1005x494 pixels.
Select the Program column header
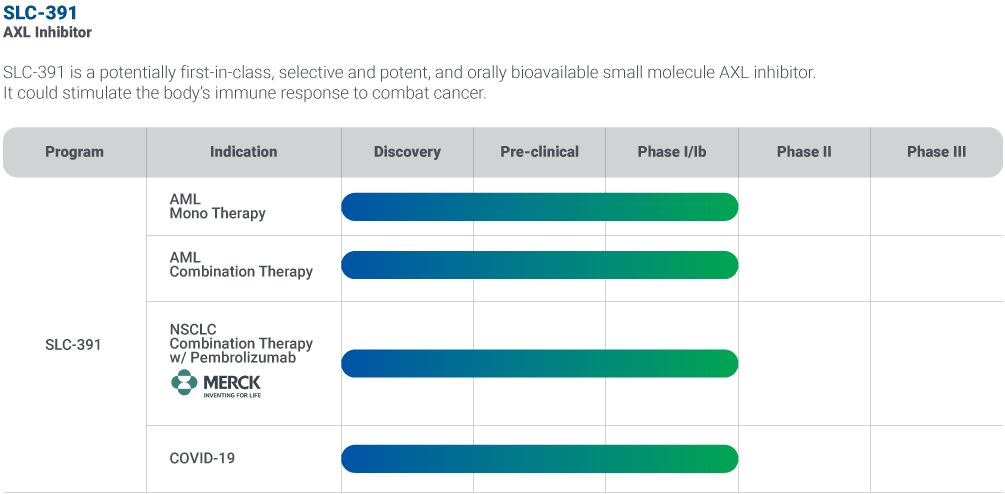coord(74,152)
